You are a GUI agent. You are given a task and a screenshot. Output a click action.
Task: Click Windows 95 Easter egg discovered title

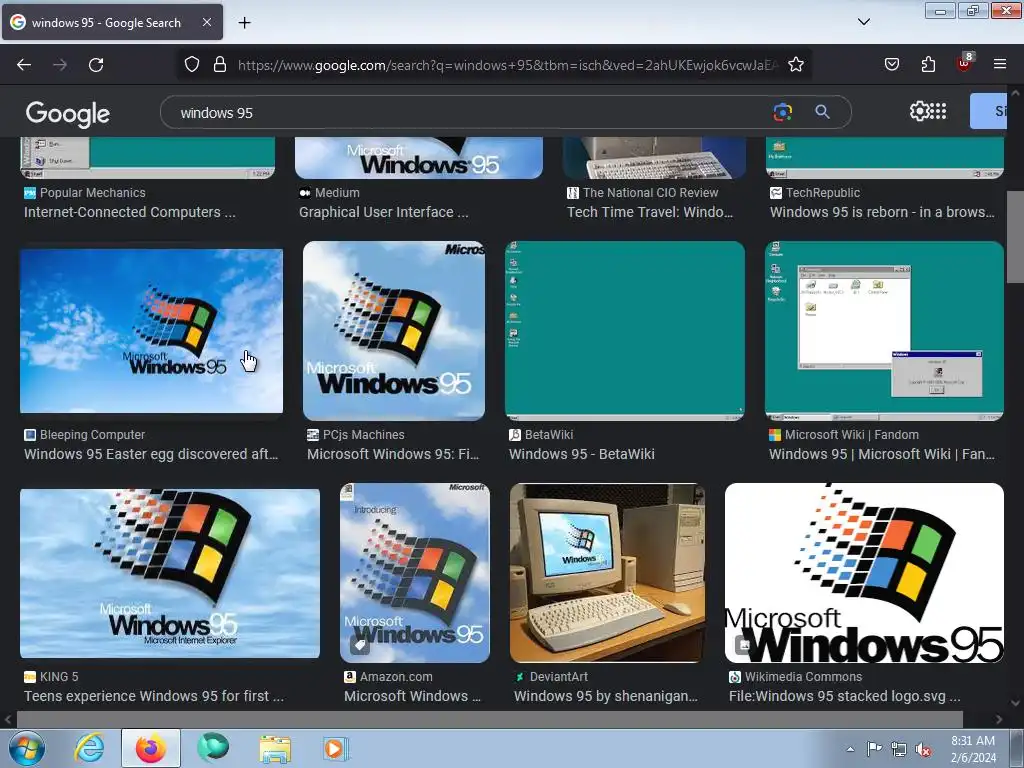click(151, 454)
